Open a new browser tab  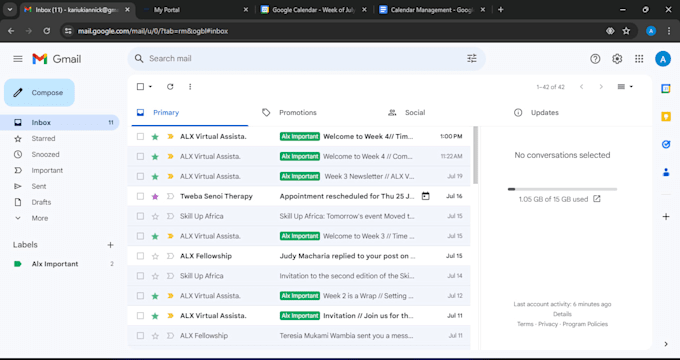coord(500,10)
